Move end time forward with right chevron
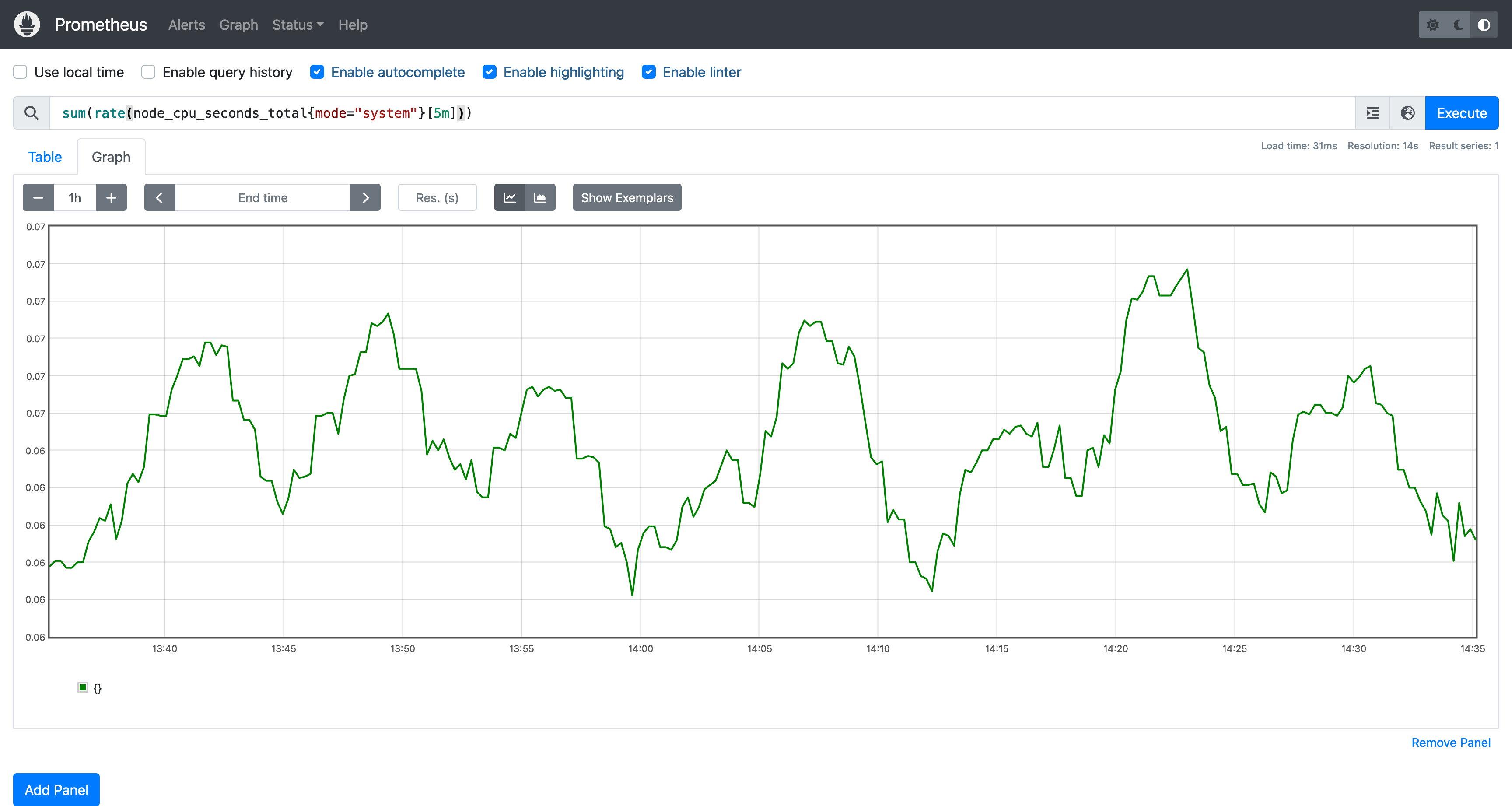 pyautogui.click(x=365, y=198)
